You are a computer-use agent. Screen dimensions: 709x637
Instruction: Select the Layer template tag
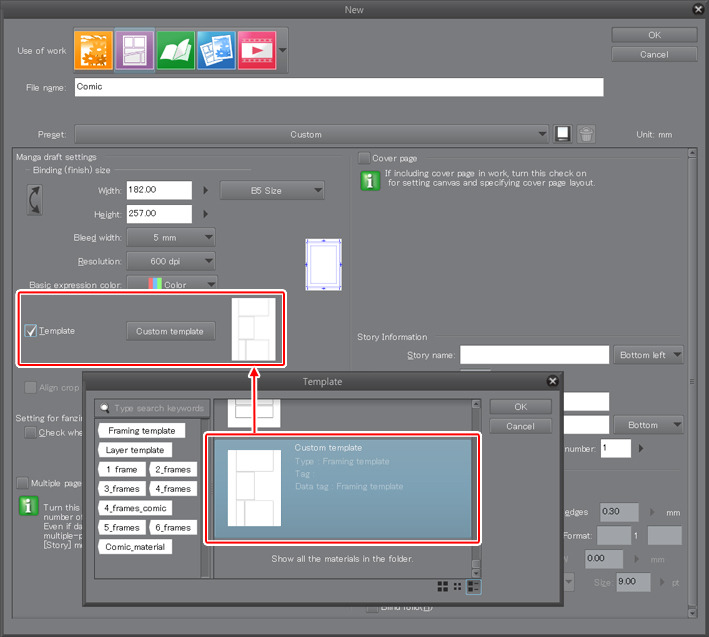(135, 450)
